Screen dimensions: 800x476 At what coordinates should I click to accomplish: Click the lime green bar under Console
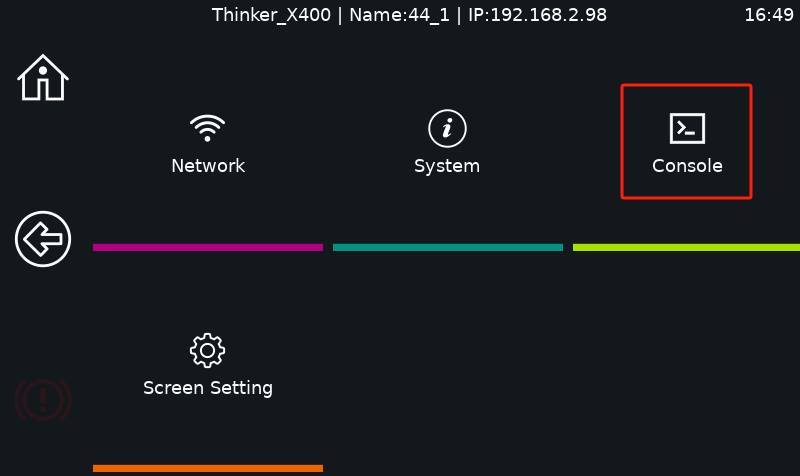[686, 247]
